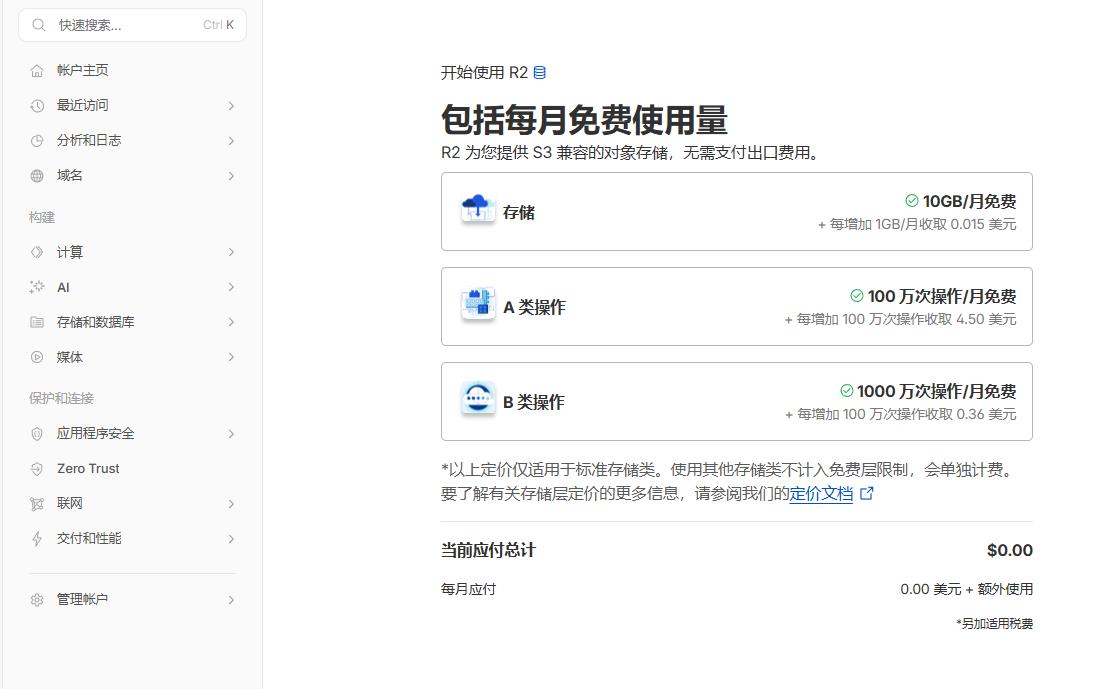Open the 定价文档 link
Image resolution: width=1100 pixels, height=689 pixels.
(821, 493)
